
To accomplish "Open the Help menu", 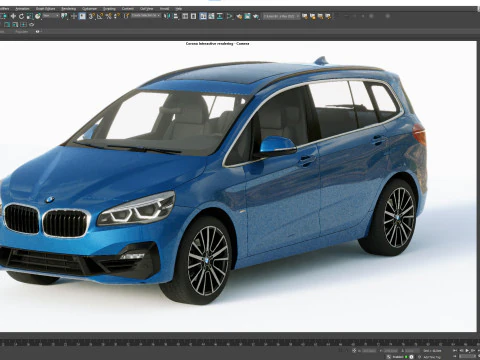I will [x=179, y=9].
